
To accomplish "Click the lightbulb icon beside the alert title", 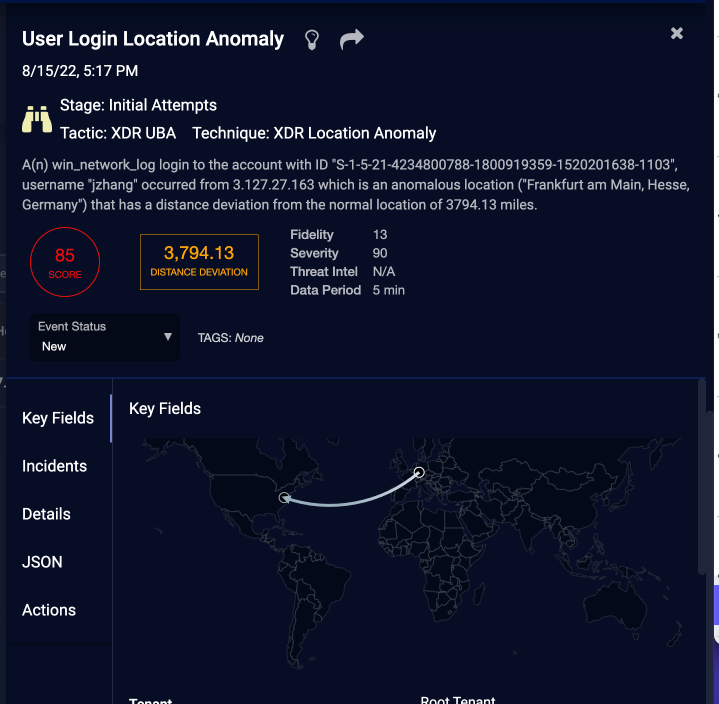I will pyautogui.click(x=312, y=39).
